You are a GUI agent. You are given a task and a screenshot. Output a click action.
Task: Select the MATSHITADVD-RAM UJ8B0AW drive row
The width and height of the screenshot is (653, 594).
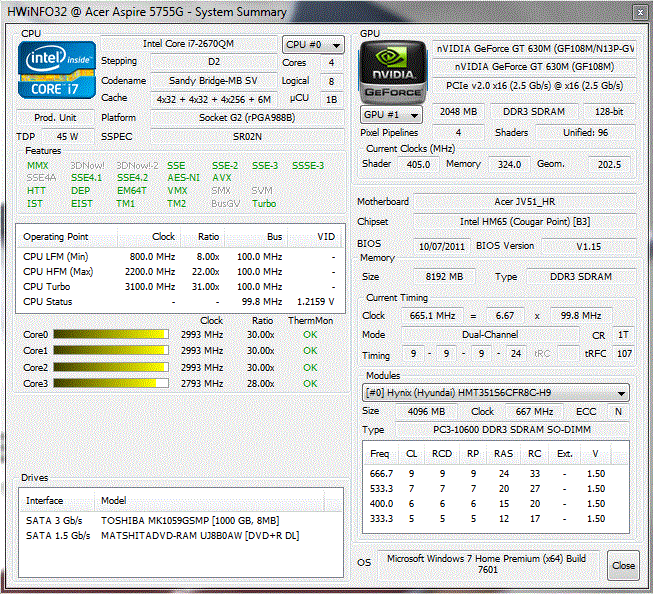click(x=180, y=536)
